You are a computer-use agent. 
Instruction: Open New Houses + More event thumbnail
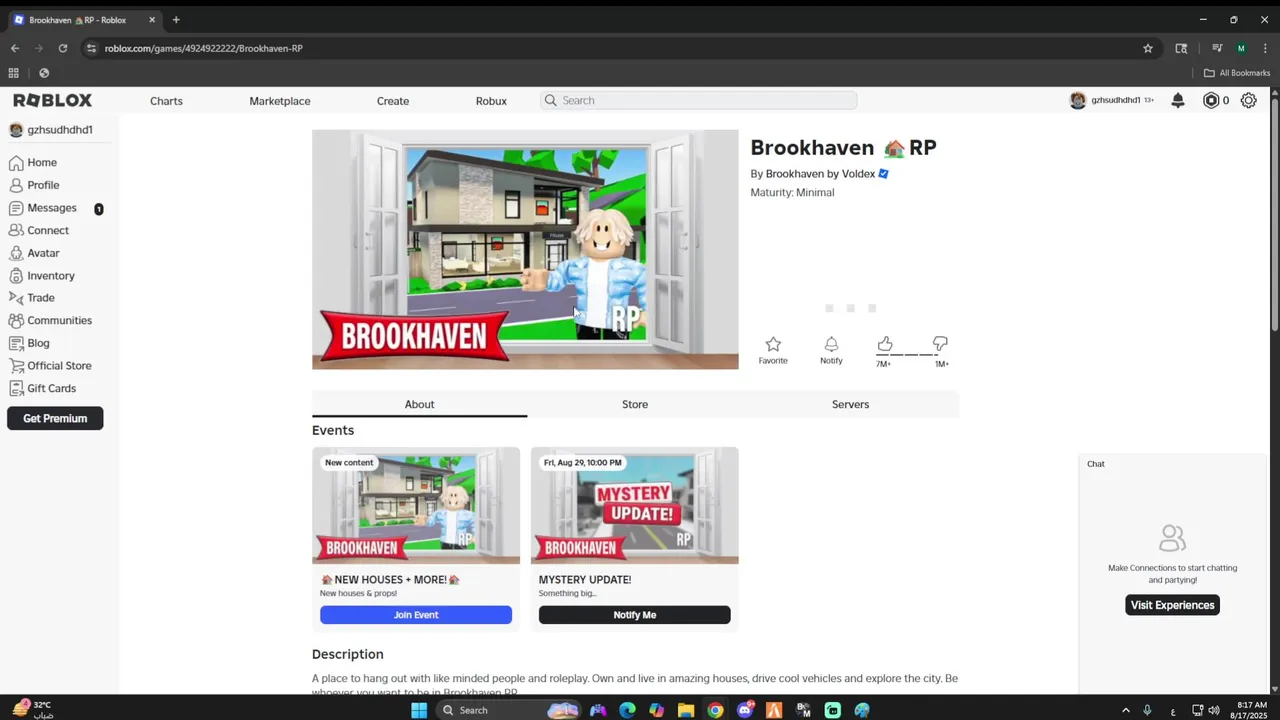416,505
